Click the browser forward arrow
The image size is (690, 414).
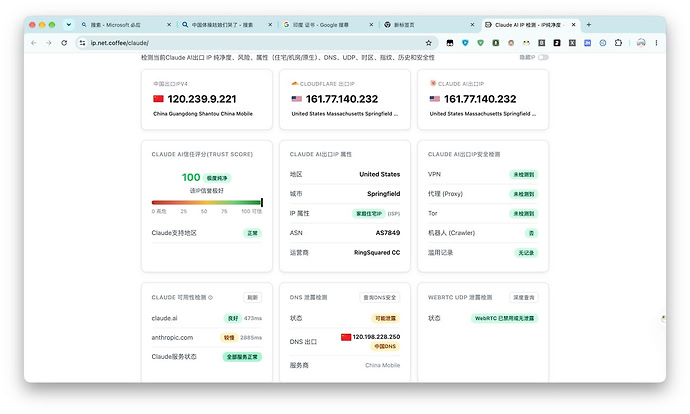tap(49, 43)
